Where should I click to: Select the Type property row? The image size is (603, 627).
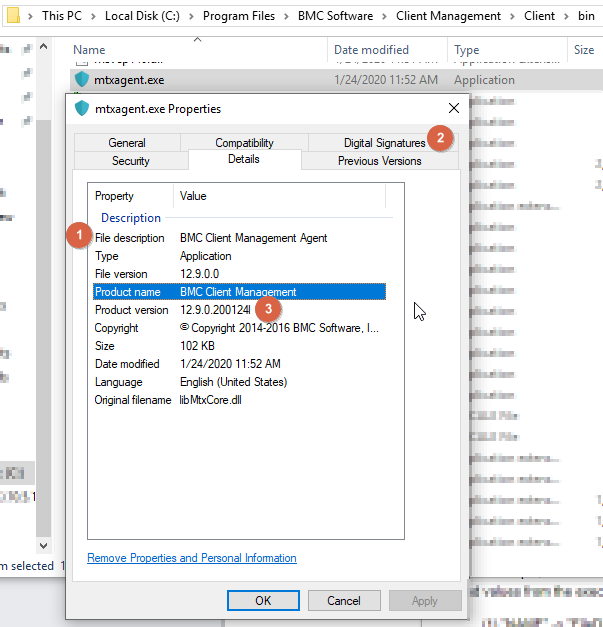[x=239, y=256]
